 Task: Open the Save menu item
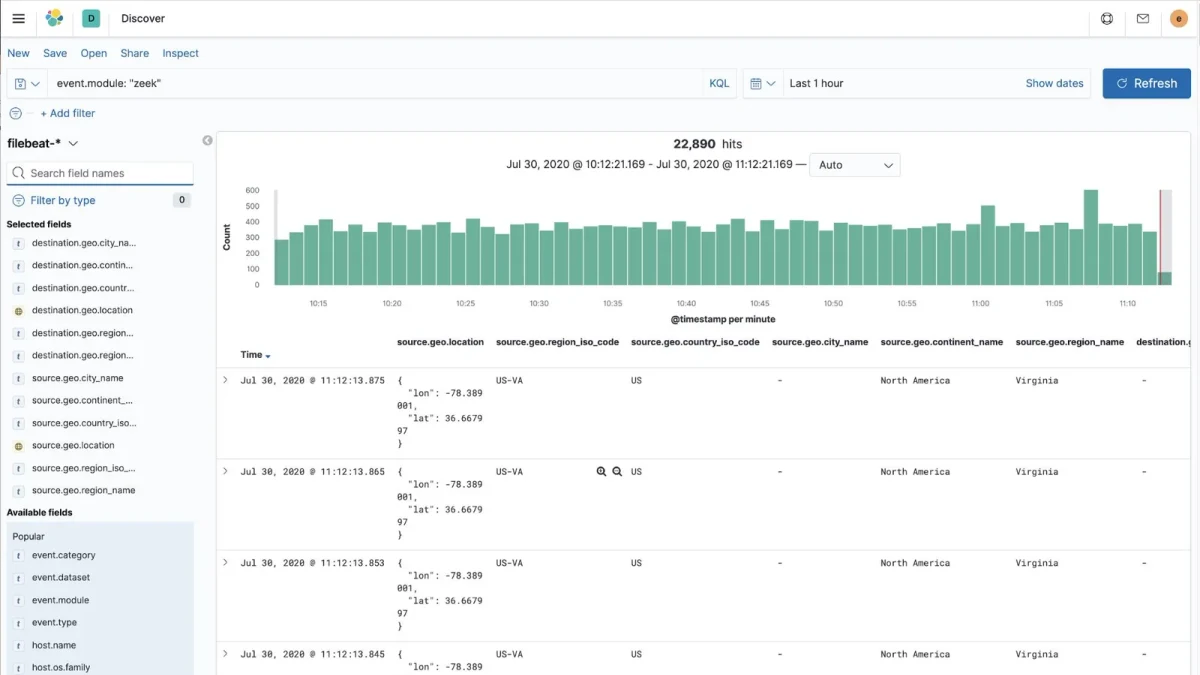point(55,54)
